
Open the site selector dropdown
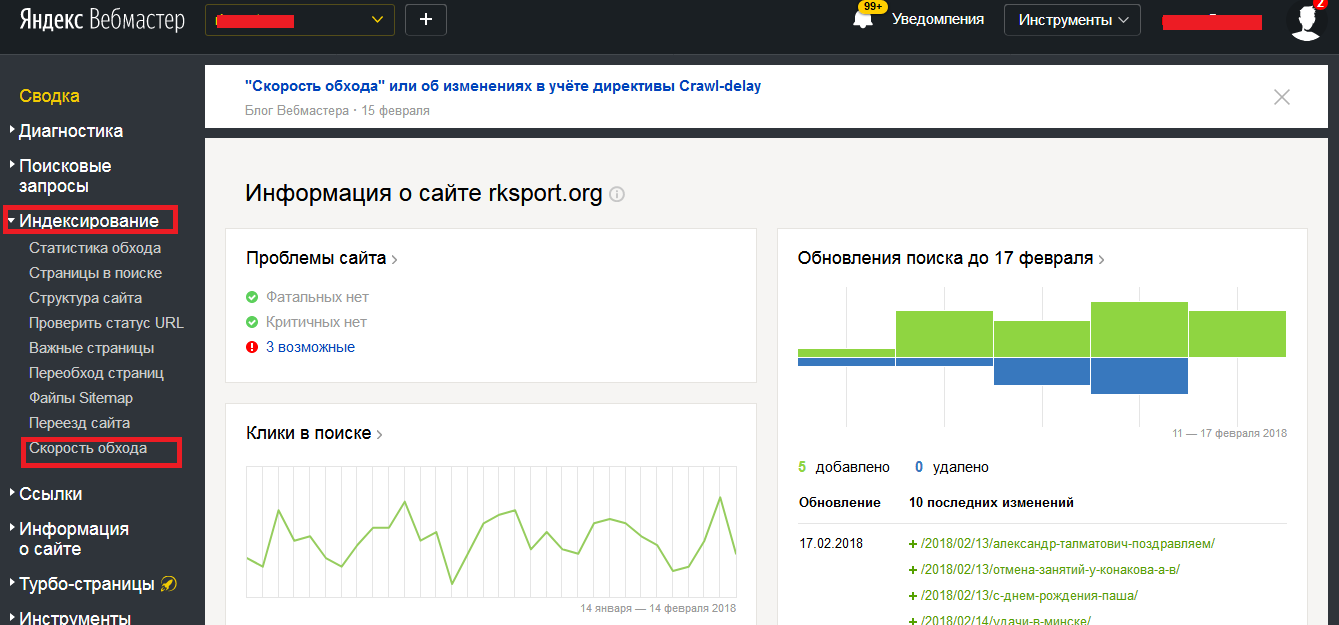(x=300, y=19)
